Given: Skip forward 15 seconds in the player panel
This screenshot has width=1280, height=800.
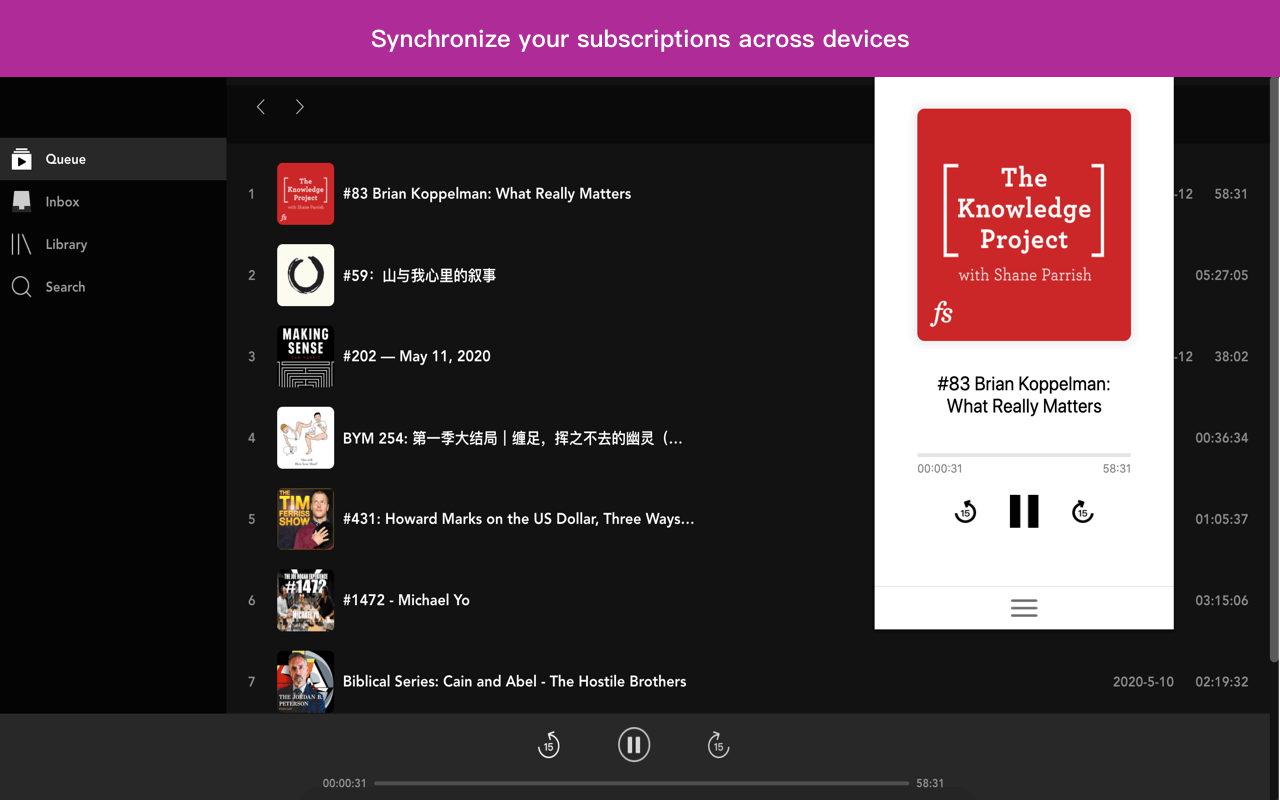Looking at the screenshot, I should pos(1082,511).
